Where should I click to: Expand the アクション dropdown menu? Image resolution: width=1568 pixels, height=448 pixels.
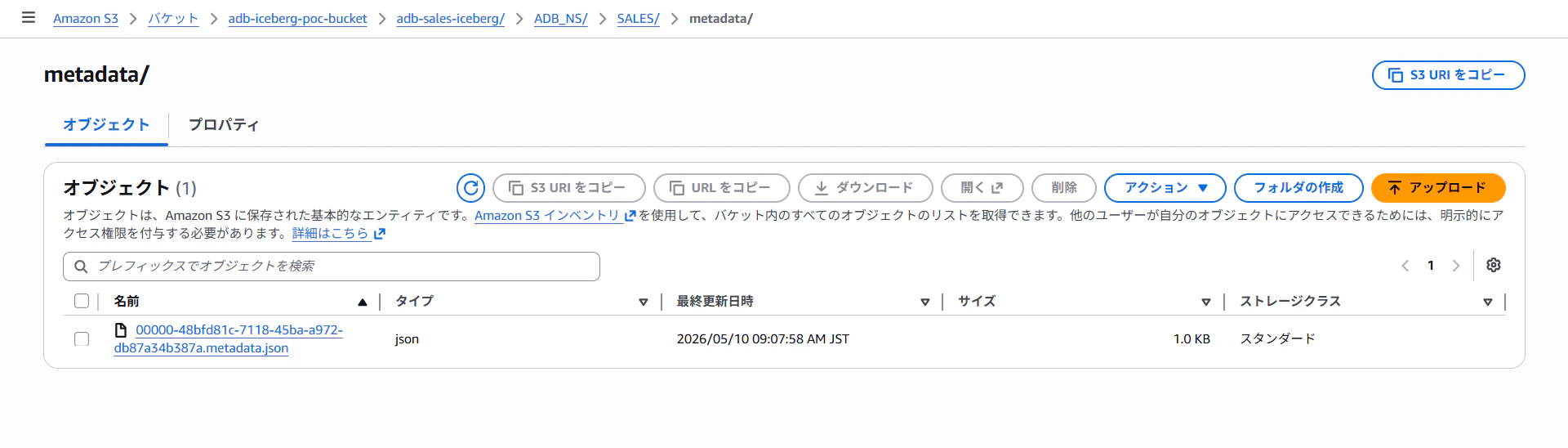pos(1165,188)
